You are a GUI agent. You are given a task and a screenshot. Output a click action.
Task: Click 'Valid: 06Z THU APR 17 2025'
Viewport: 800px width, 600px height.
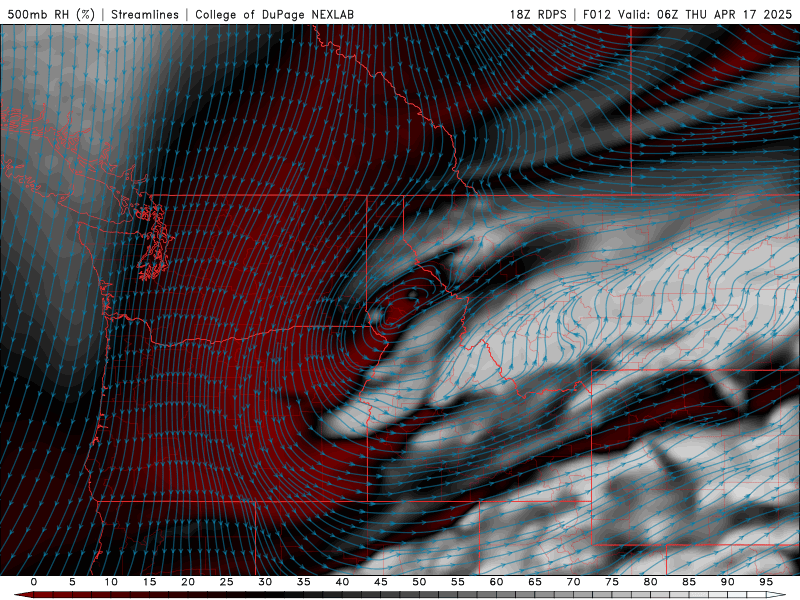(x=705, y=14)
